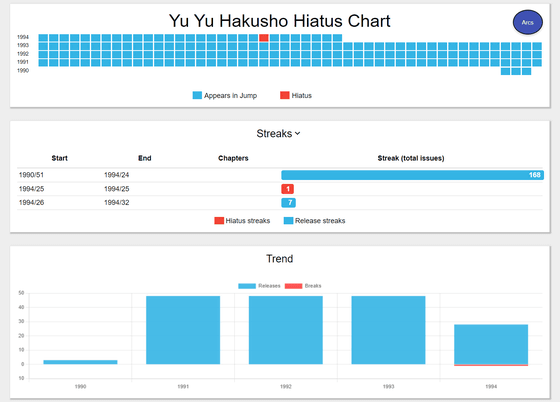The height and width of the screenshot is (402, 560).
Task: Click 1992 x-axis label in Trend chart
Action: click(286, 386)
